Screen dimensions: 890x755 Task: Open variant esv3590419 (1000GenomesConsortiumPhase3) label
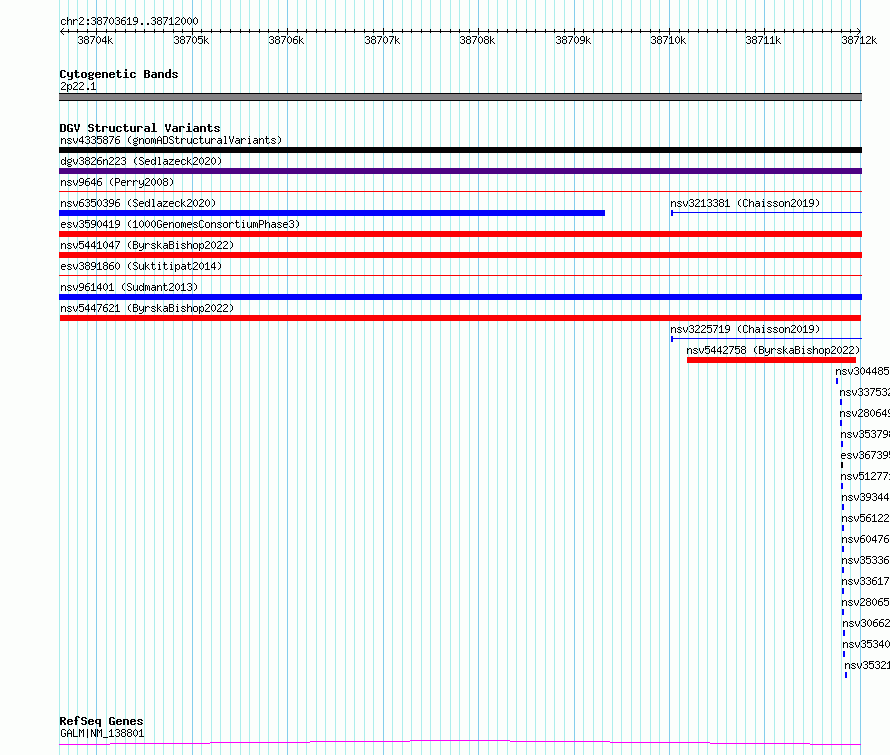click(180, 224)
